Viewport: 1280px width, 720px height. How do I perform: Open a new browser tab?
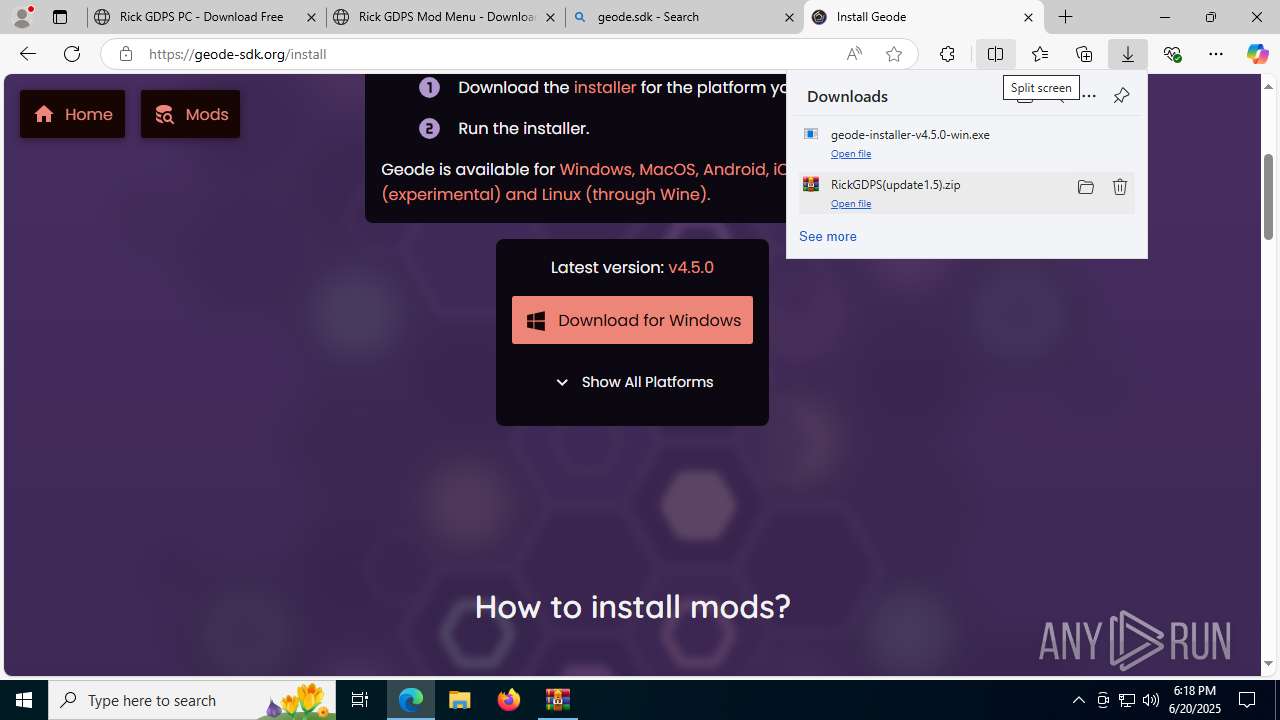pyautogui.click(x=1066, y=17)
